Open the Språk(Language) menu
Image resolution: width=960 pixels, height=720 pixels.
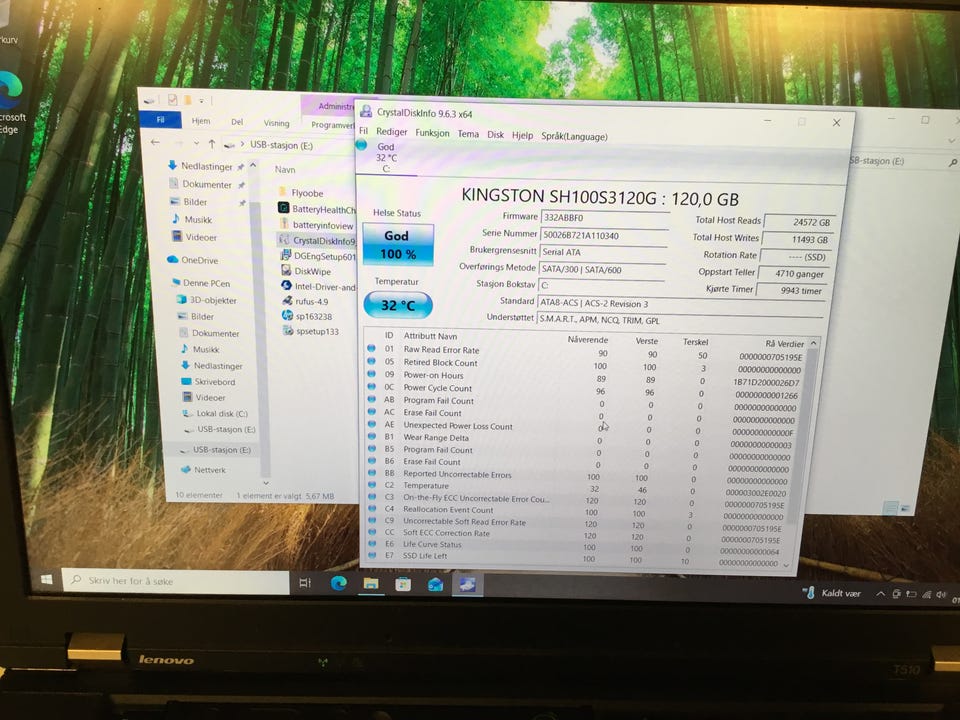574,137
